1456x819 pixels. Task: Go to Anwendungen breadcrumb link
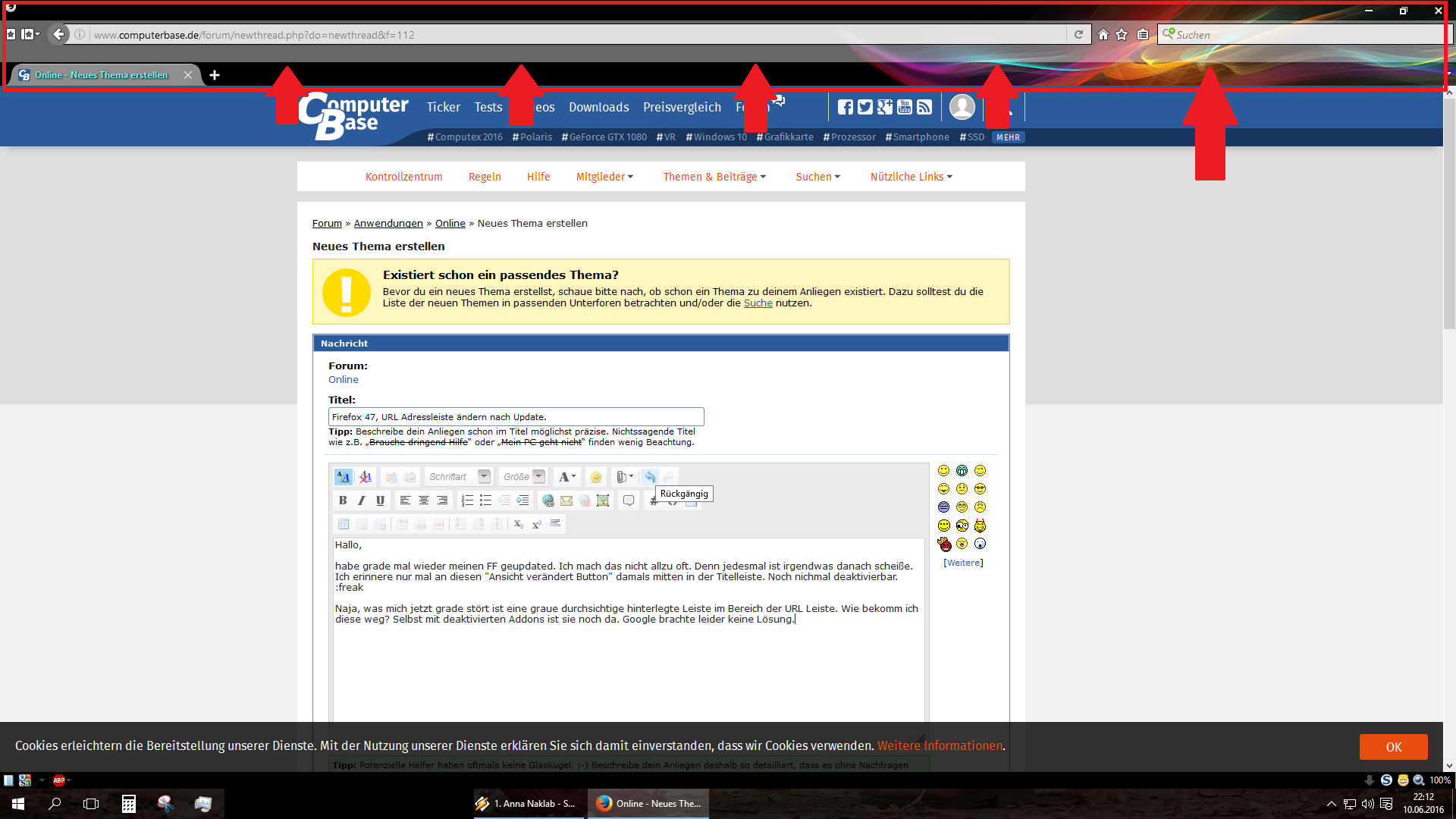coord(388,224)
